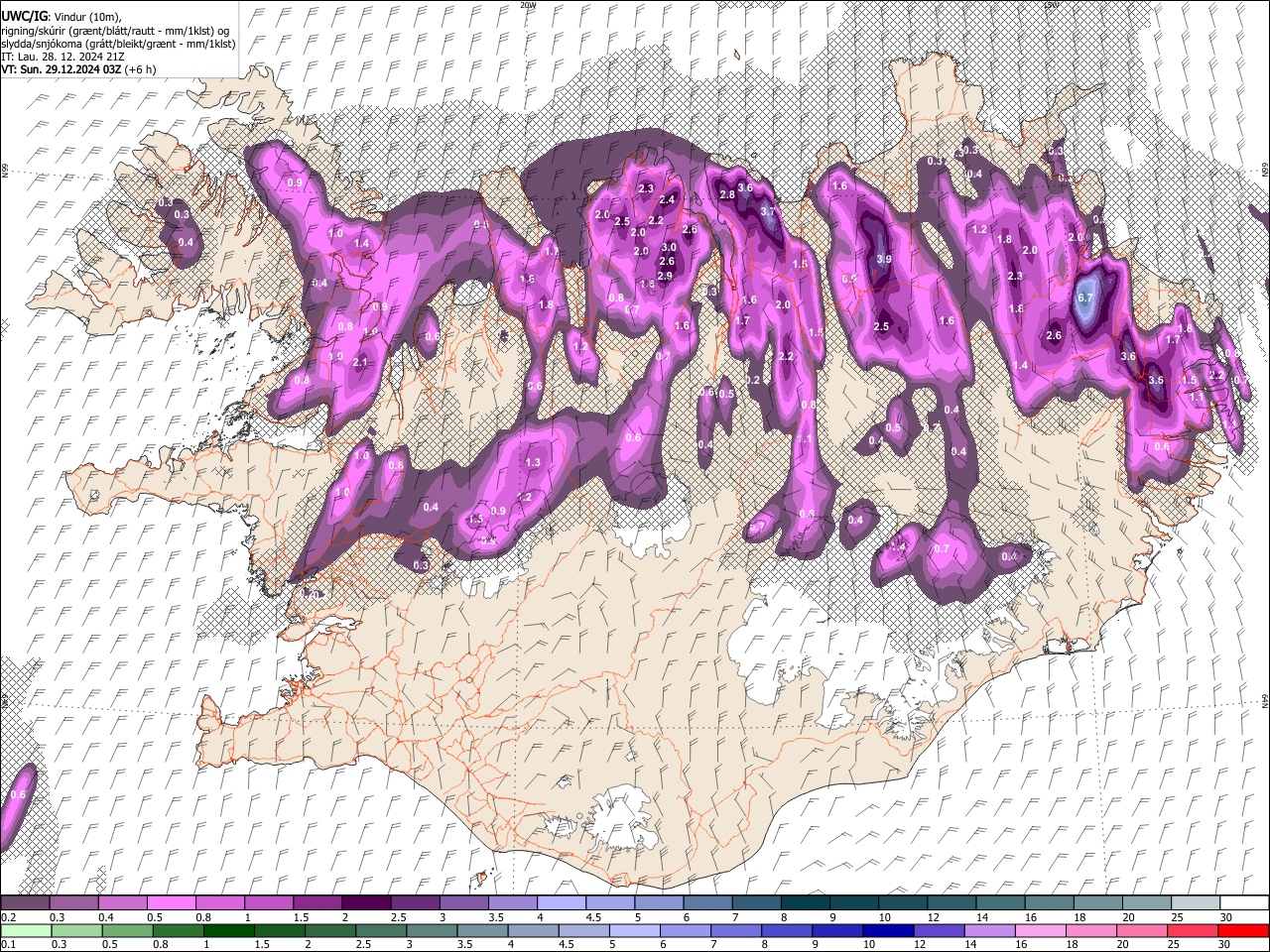Select the 2.9 value label on the map

665,276
